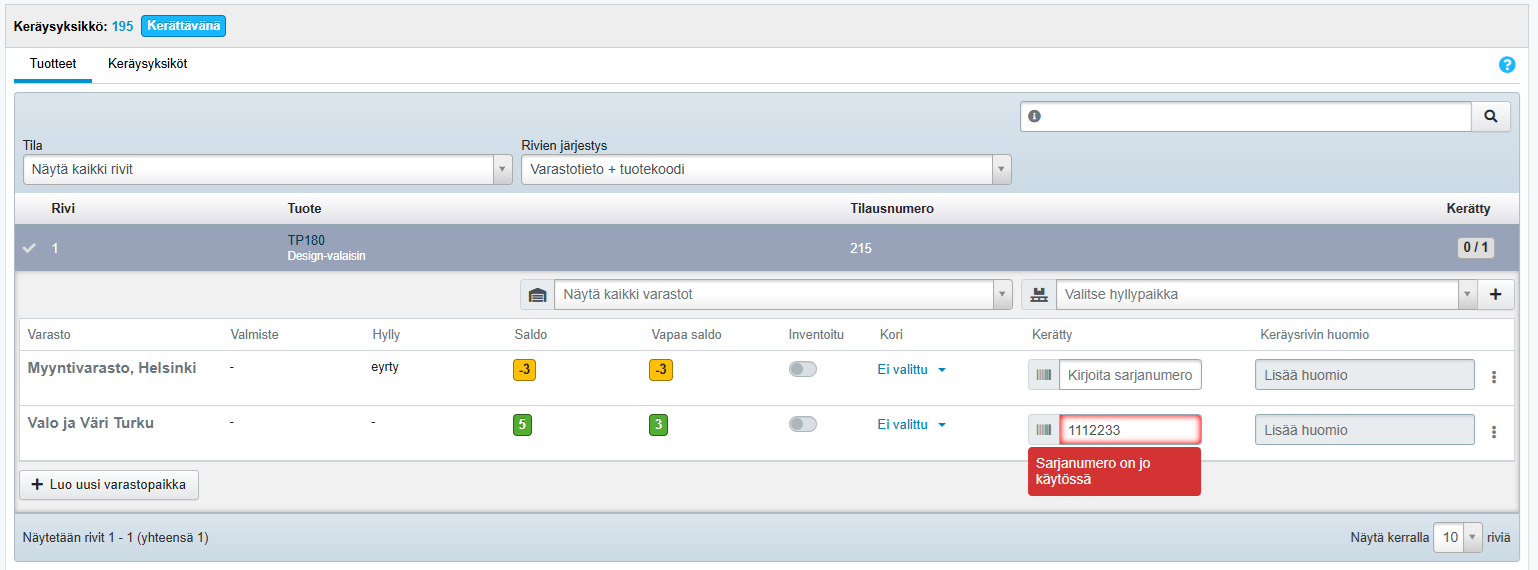Open the rows-per-page selector showing 10
This screenshot has width=1538, height=570.
click(x=1458, y=538)
